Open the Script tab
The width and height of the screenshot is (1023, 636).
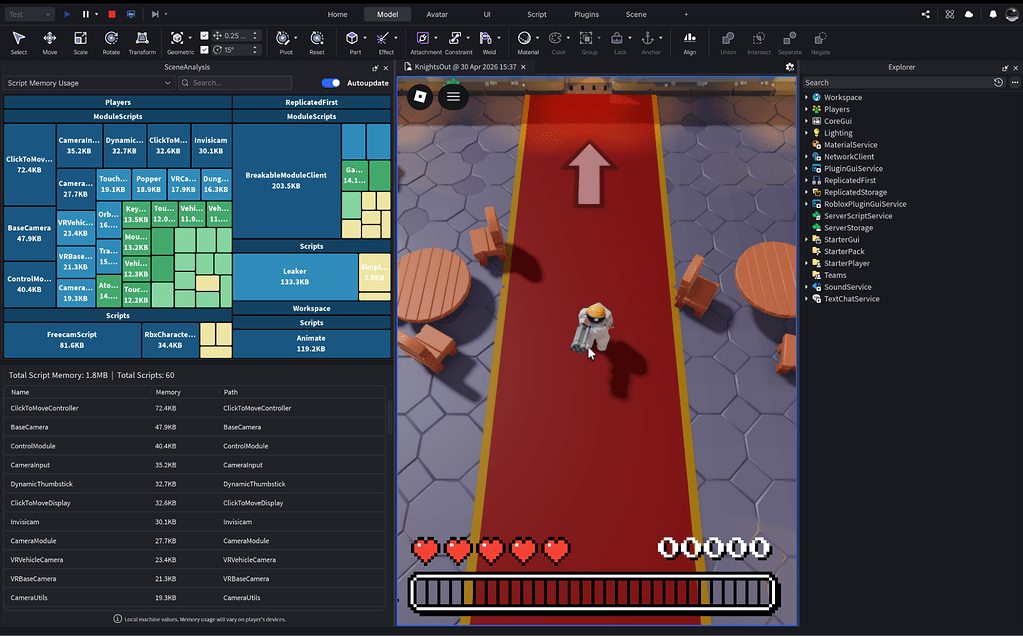pos(537,14)
